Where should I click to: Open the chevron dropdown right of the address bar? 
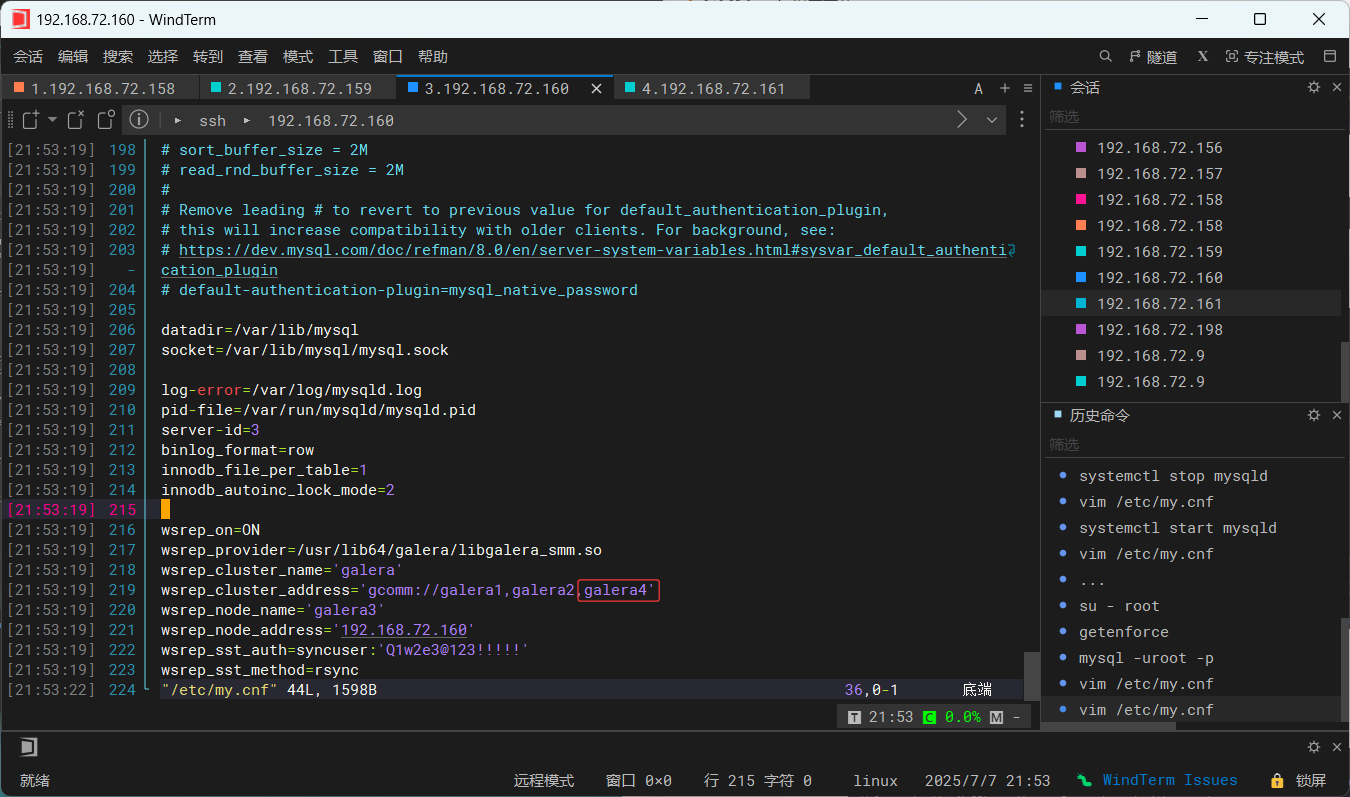click(991, 119)
